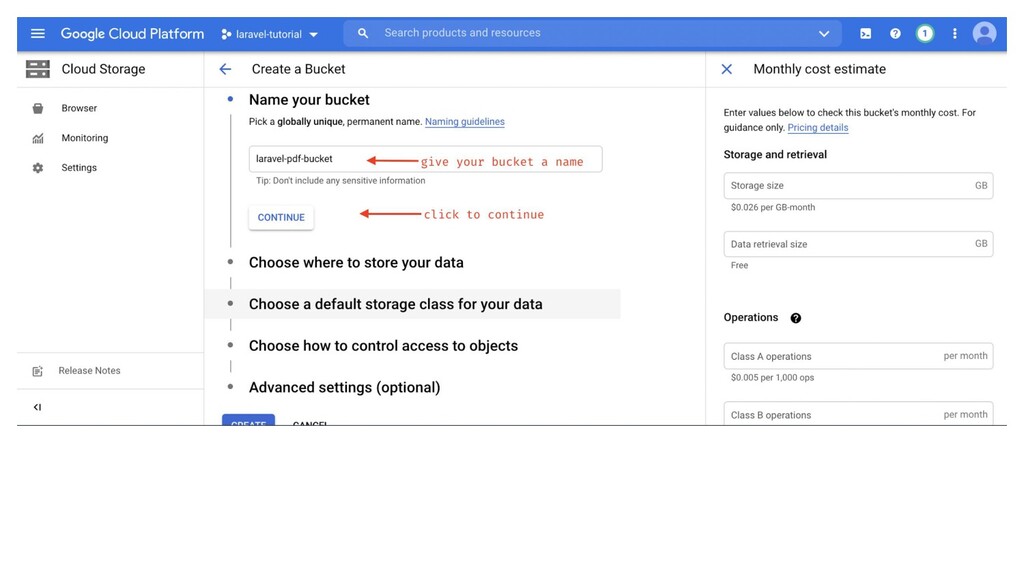Open the Naming guidelines link
The image size is (1024, 576).
click(x=464, y=122)
